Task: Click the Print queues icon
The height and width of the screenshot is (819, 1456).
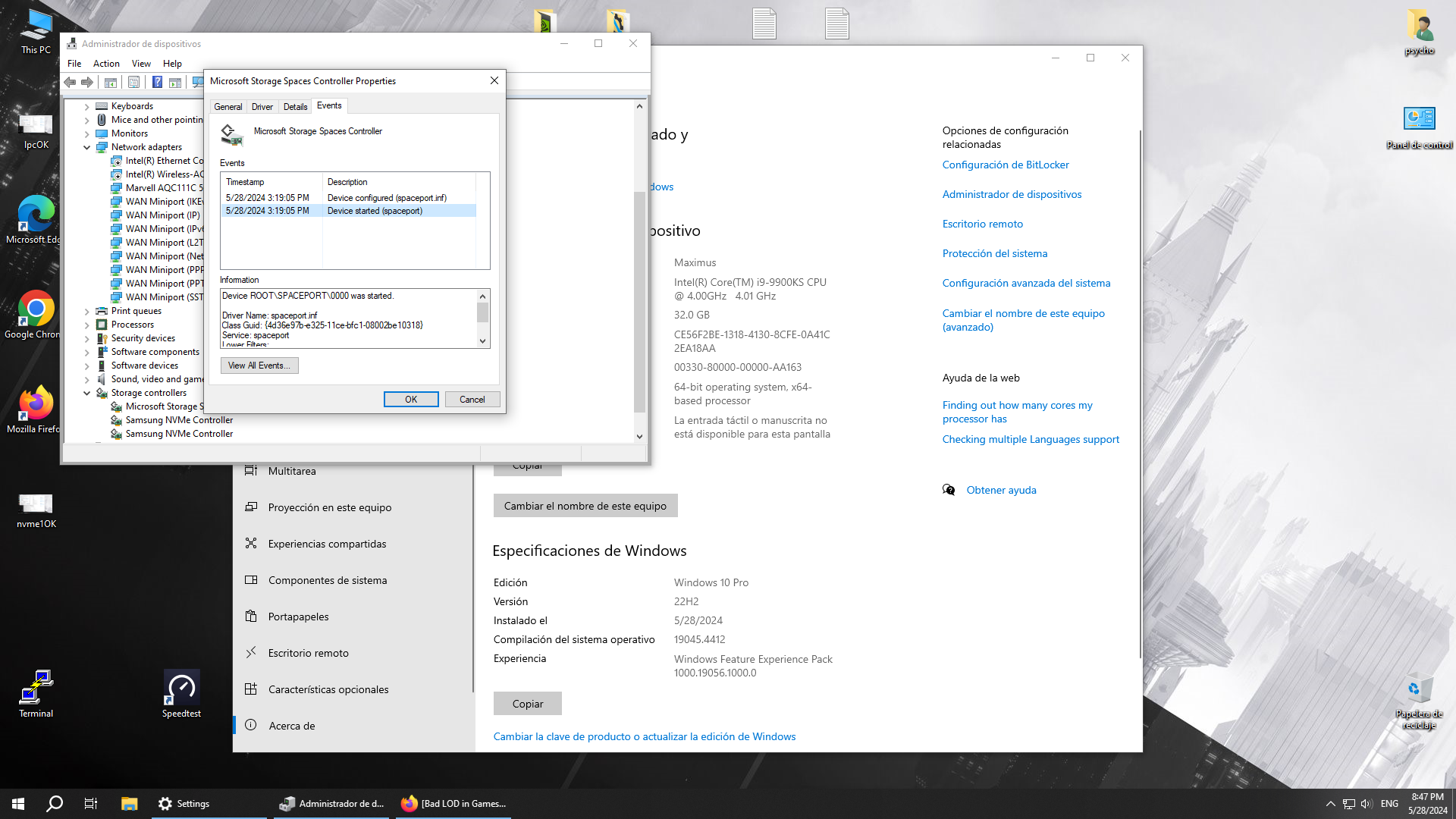Action: [x=102, y=311]
